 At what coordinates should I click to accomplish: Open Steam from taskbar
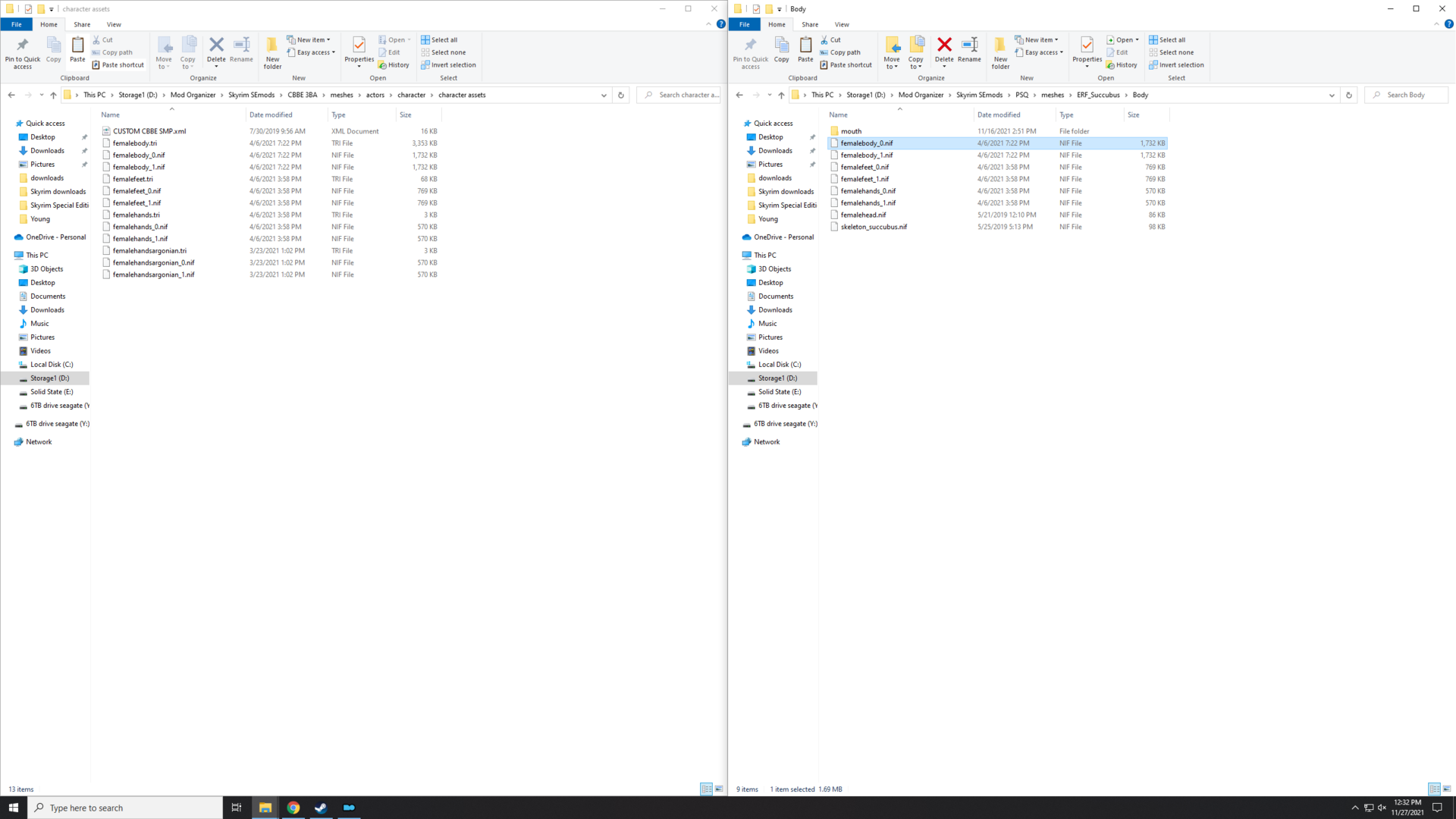(321, 808)
